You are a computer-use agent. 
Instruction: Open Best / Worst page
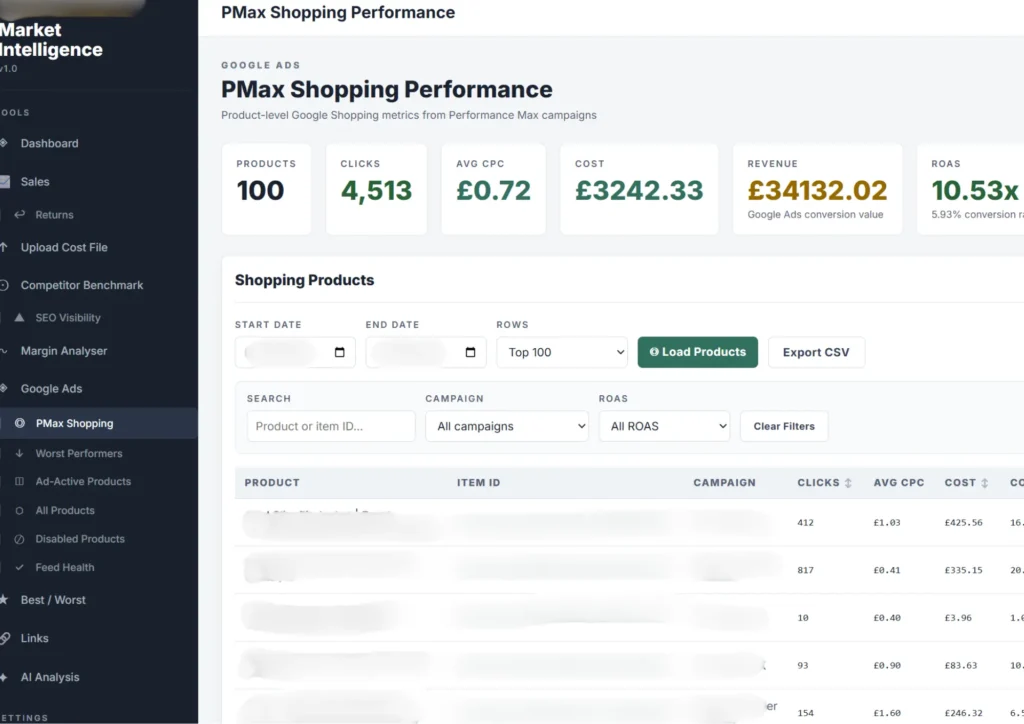(x=53, y=600)
